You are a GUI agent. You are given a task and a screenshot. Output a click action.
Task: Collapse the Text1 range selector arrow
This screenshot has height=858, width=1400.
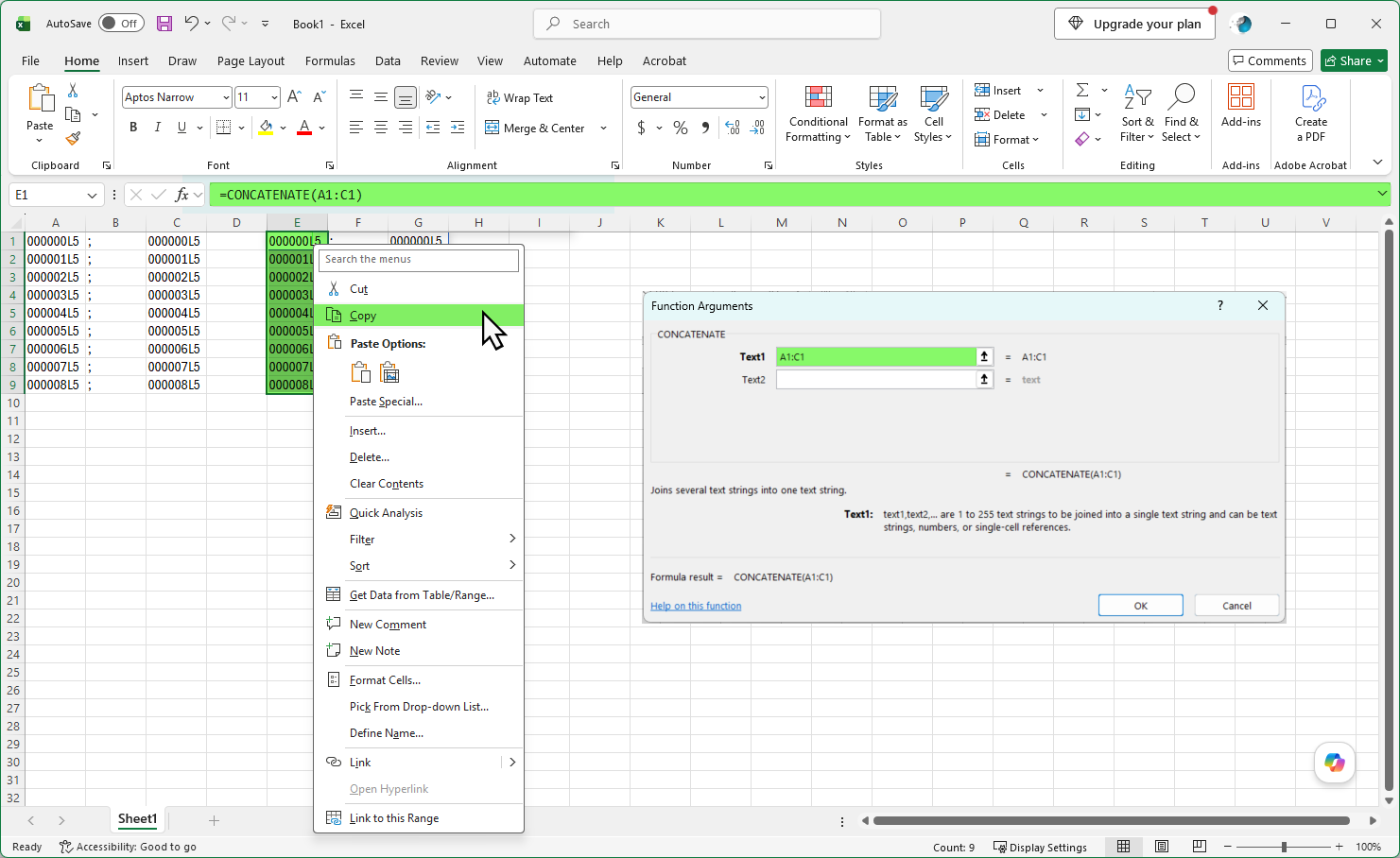(984, 356)
